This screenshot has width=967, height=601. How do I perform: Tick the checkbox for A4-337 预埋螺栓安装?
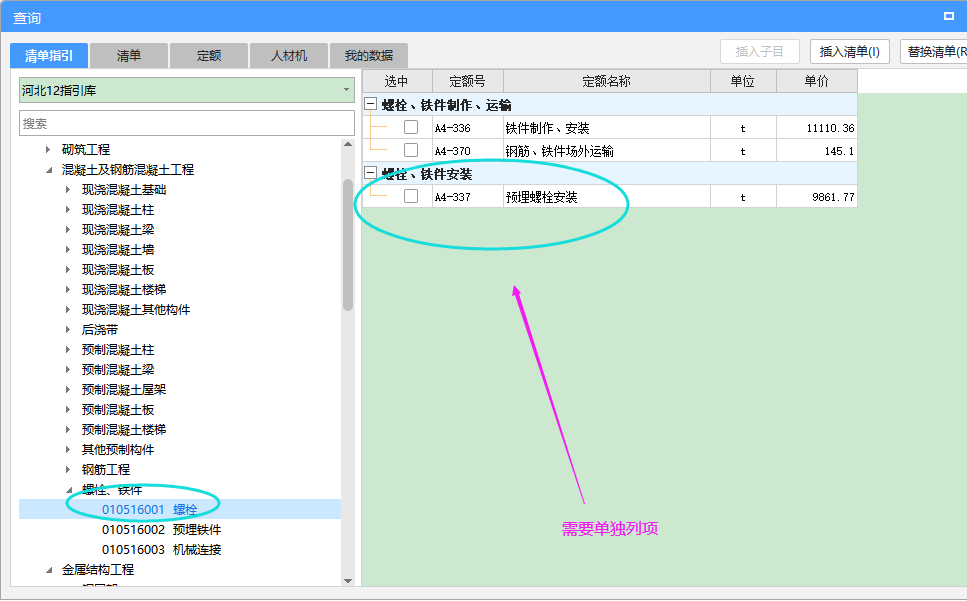pos(411,196)
